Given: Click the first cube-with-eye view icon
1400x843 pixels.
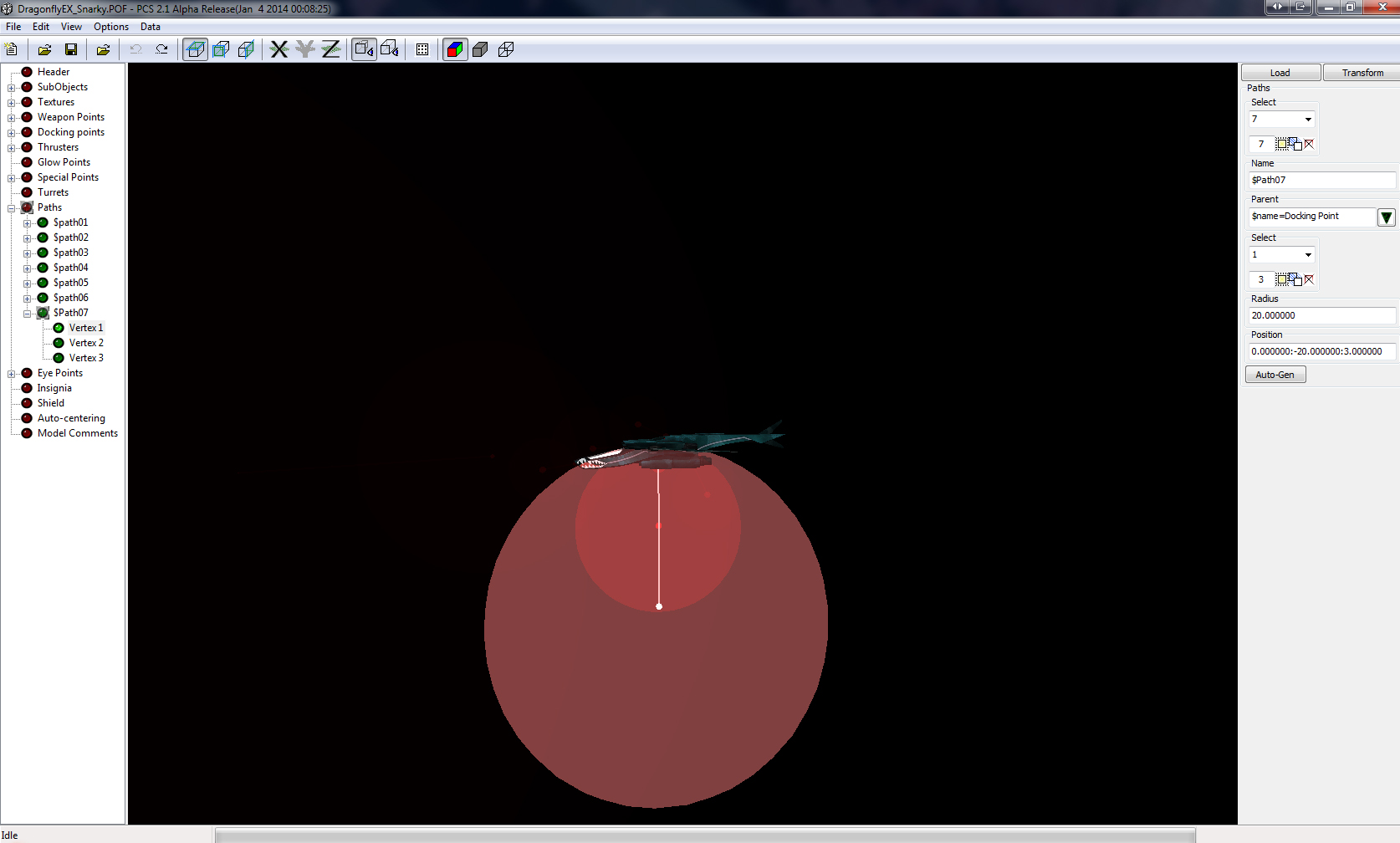Looking at the screenshot, I should click(364, 49).
